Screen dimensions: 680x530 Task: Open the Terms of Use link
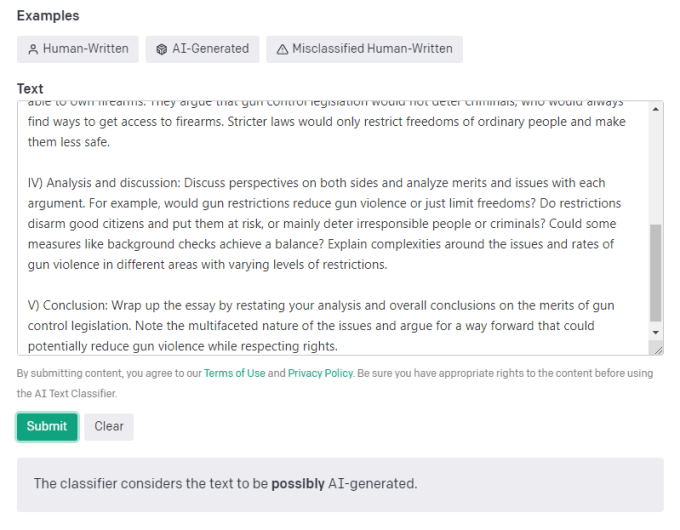pyautogui.click(x=234, y=373)
